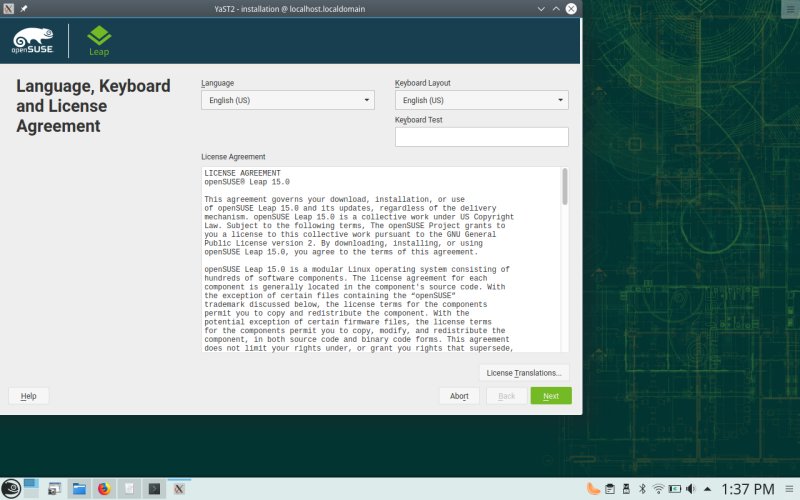Open the clipboard tray icon

(x=610, y=489)
